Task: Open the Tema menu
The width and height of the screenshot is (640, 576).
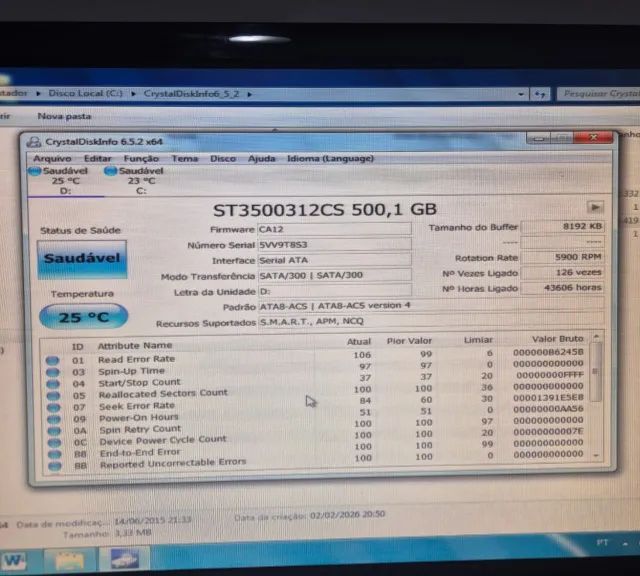Action: (184, 158)
